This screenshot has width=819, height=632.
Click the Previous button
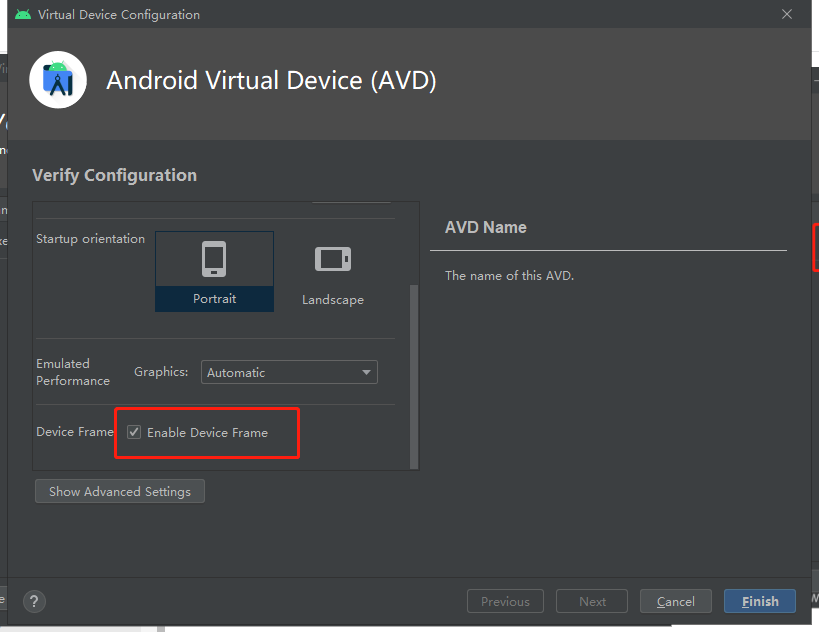click(505, 601)
